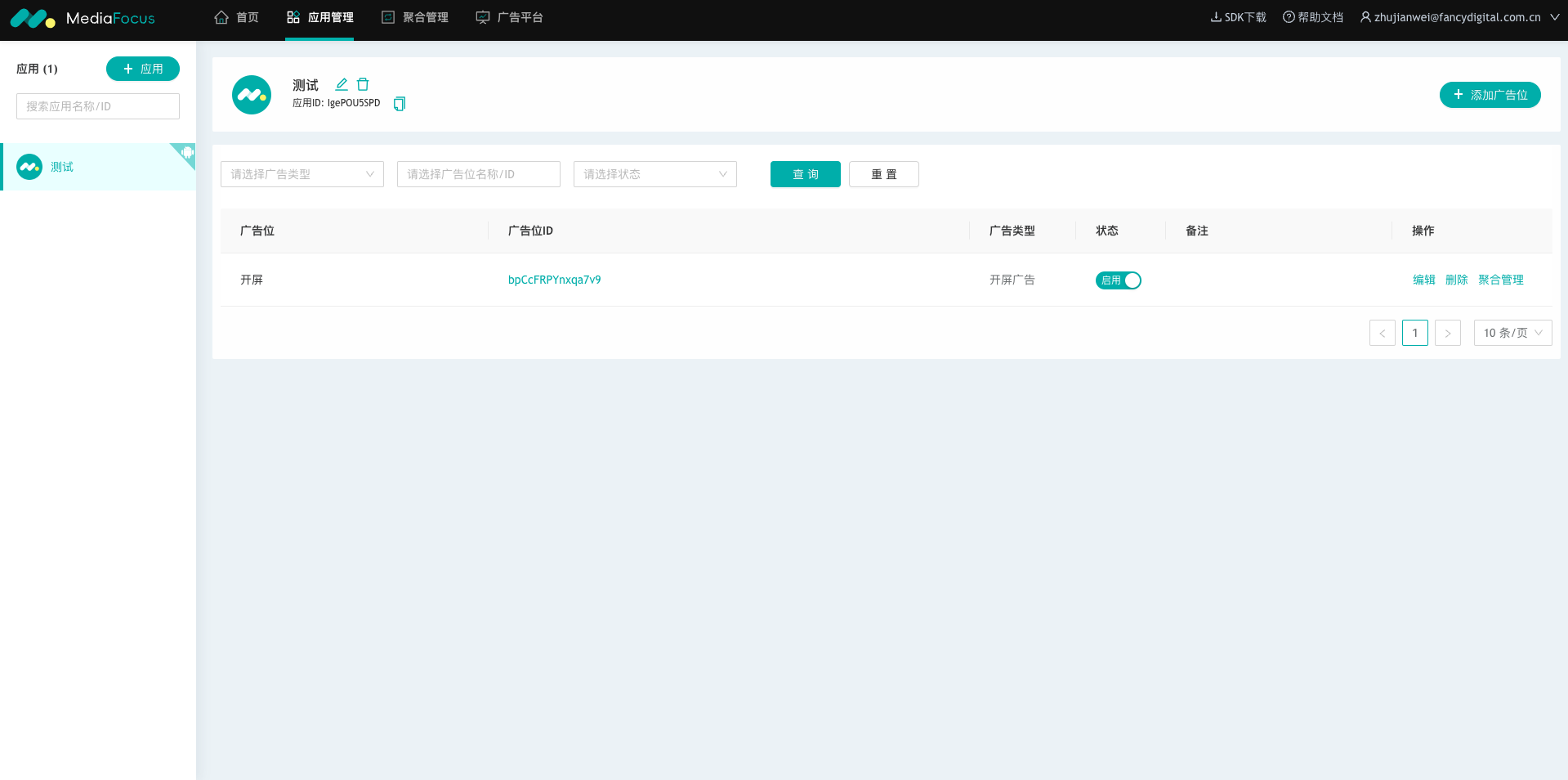Open SDK下载 download link

point(1238,17)
